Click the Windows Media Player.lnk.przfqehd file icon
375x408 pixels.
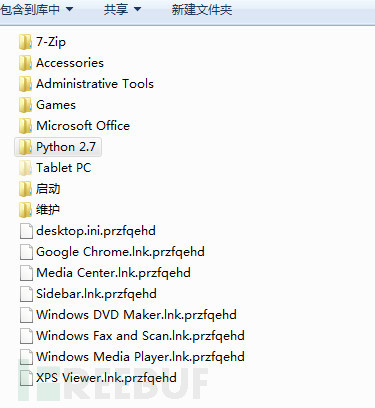(26, 357)
